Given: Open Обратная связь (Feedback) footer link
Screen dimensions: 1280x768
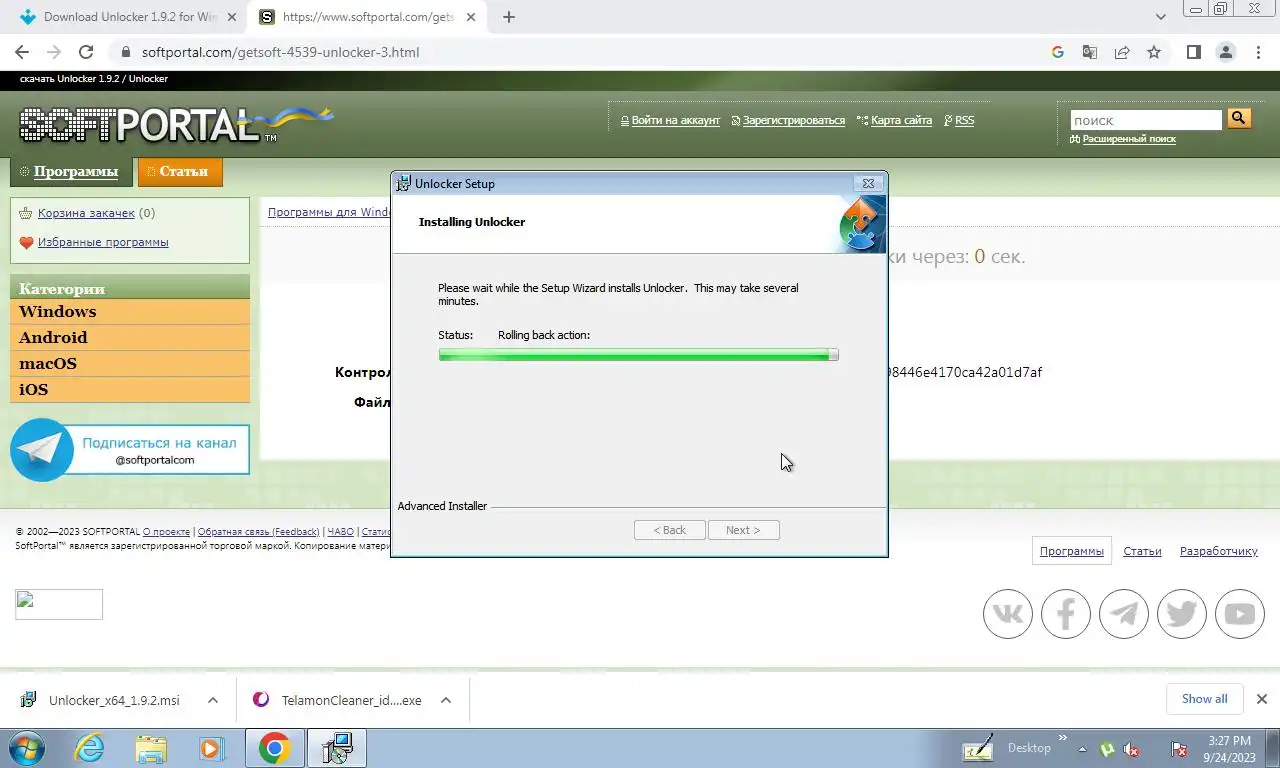Looking at the screenshot, I should click(258, 532).
